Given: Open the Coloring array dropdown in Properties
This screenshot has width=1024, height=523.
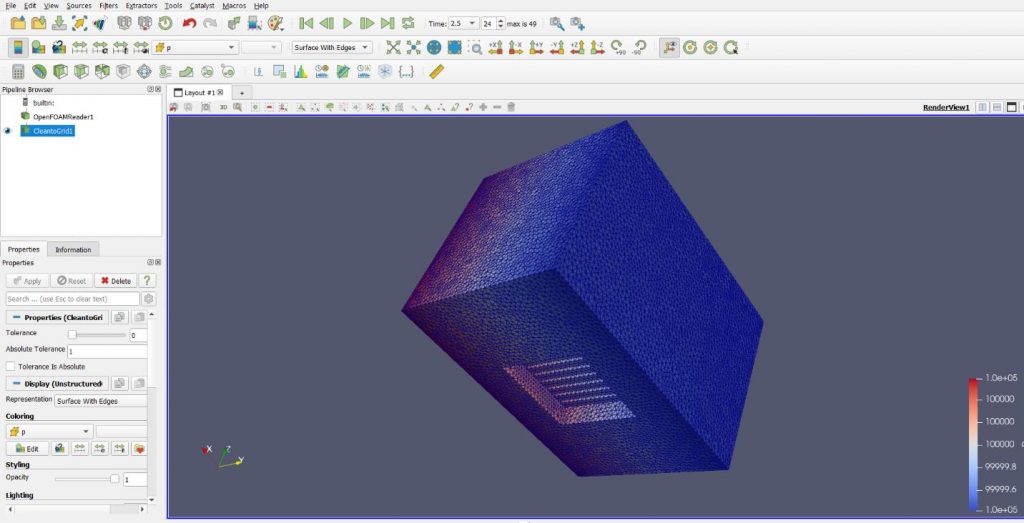Looking at the screenshot, I should 49,432.
